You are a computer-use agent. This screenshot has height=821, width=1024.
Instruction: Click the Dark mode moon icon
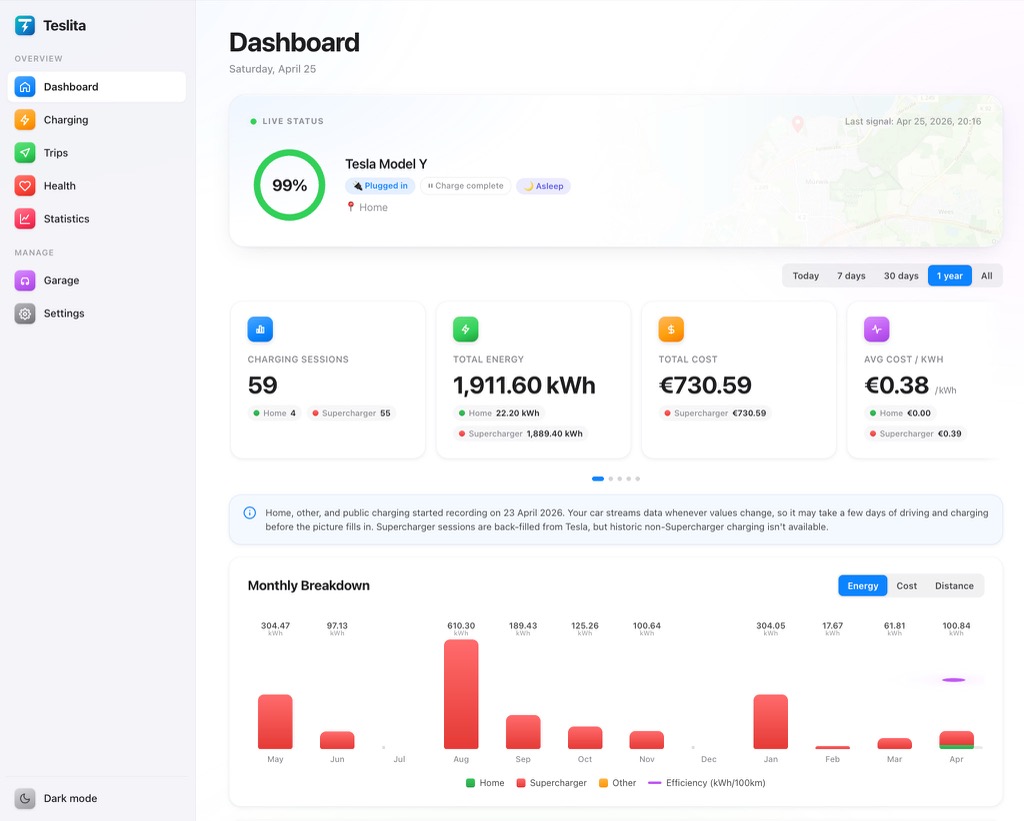(x=25, y=798)
